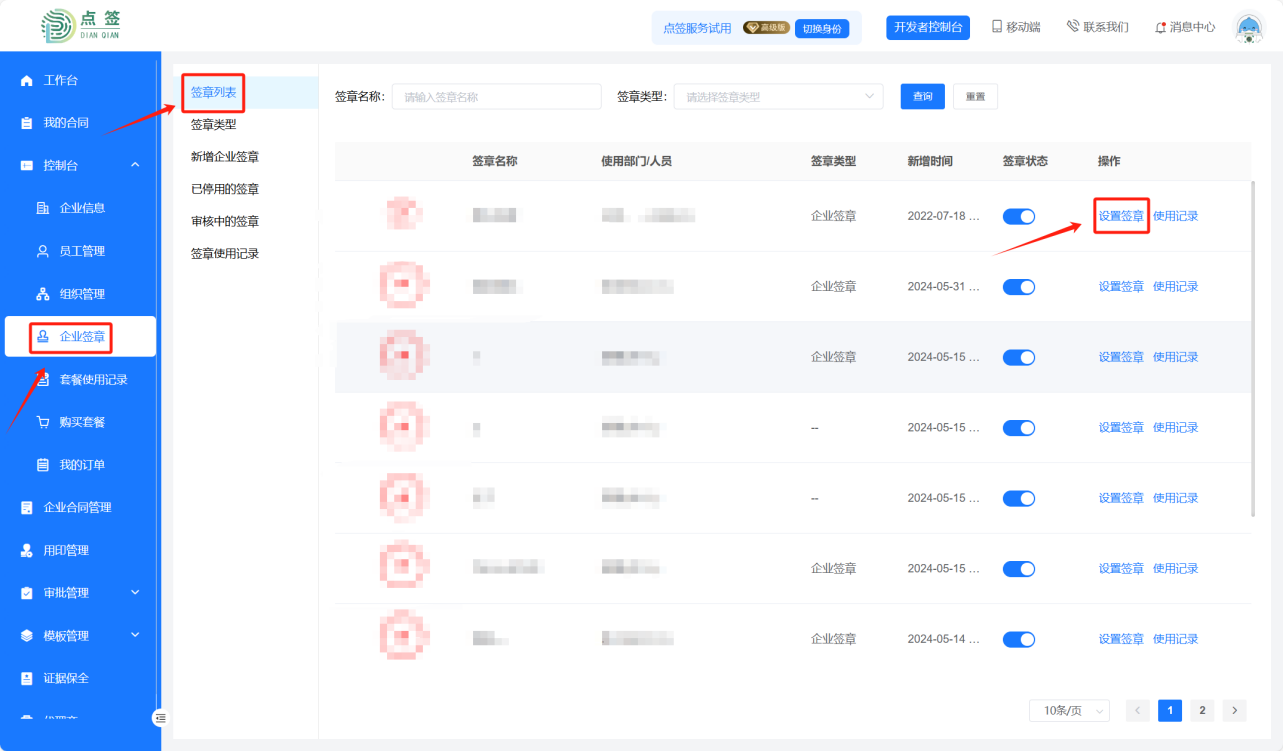Click the 模板管理 layers icon
The width and height of the screenshot is (1283, 751).
pos(27,636)
